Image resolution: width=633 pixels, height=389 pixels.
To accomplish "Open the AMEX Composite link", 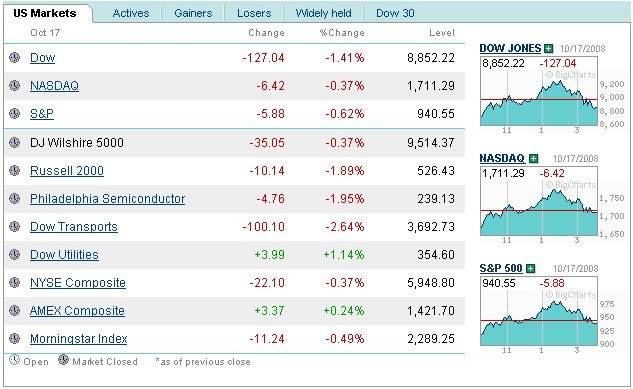I will [77, 311].
